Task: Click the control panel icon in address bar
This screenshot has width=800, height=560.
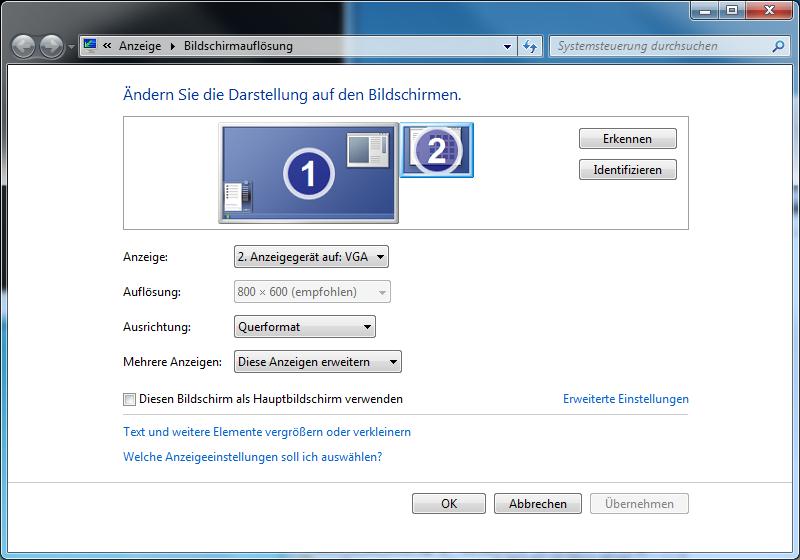Action: coord(90,45)
